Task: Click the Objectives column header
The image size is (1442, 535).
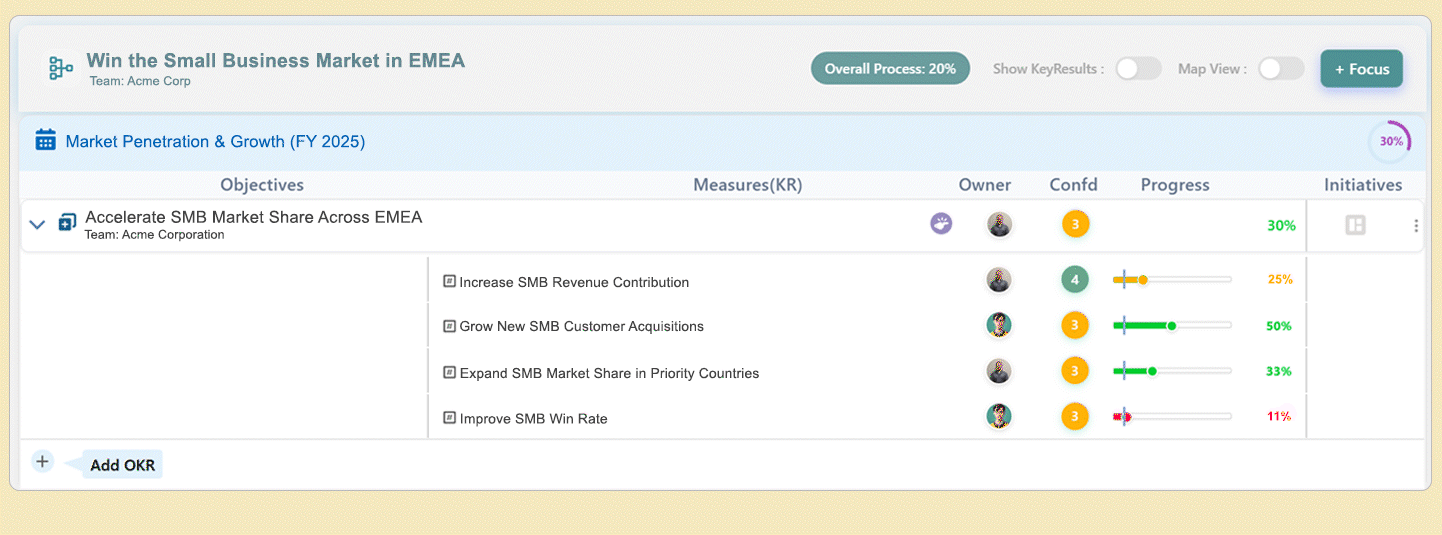Action: [x=262, y=185]
